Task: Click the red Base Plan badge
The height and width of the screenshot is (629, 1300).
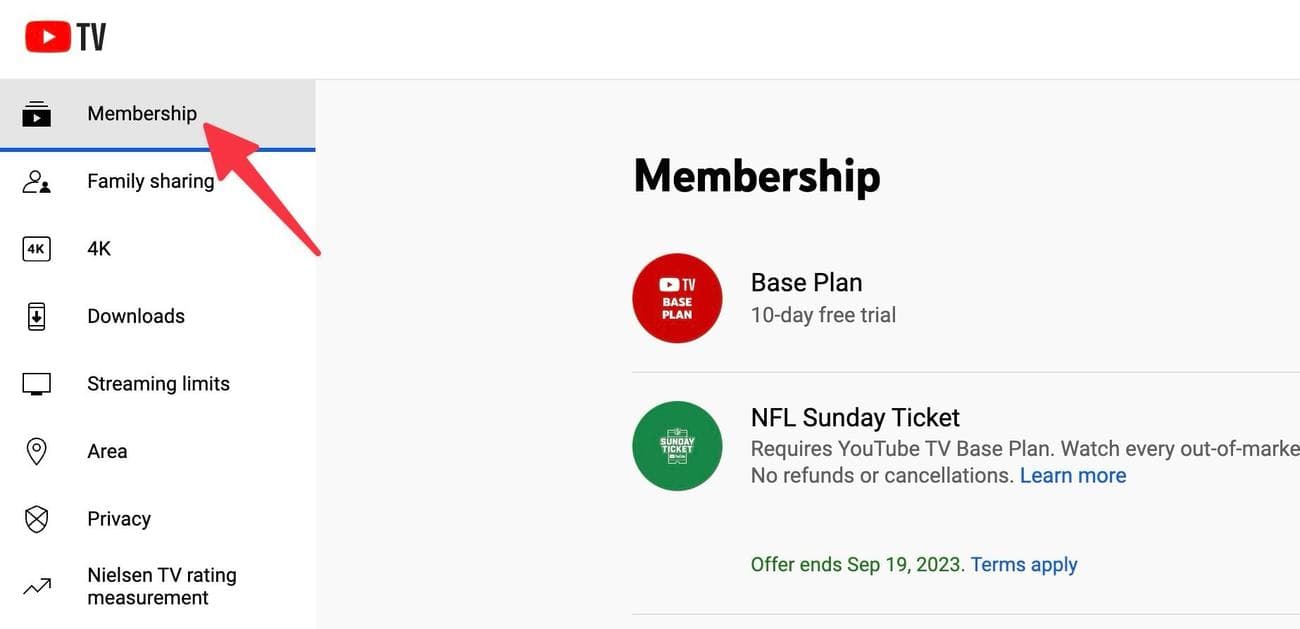Action: pyautogui.click(x=677, y=298)
